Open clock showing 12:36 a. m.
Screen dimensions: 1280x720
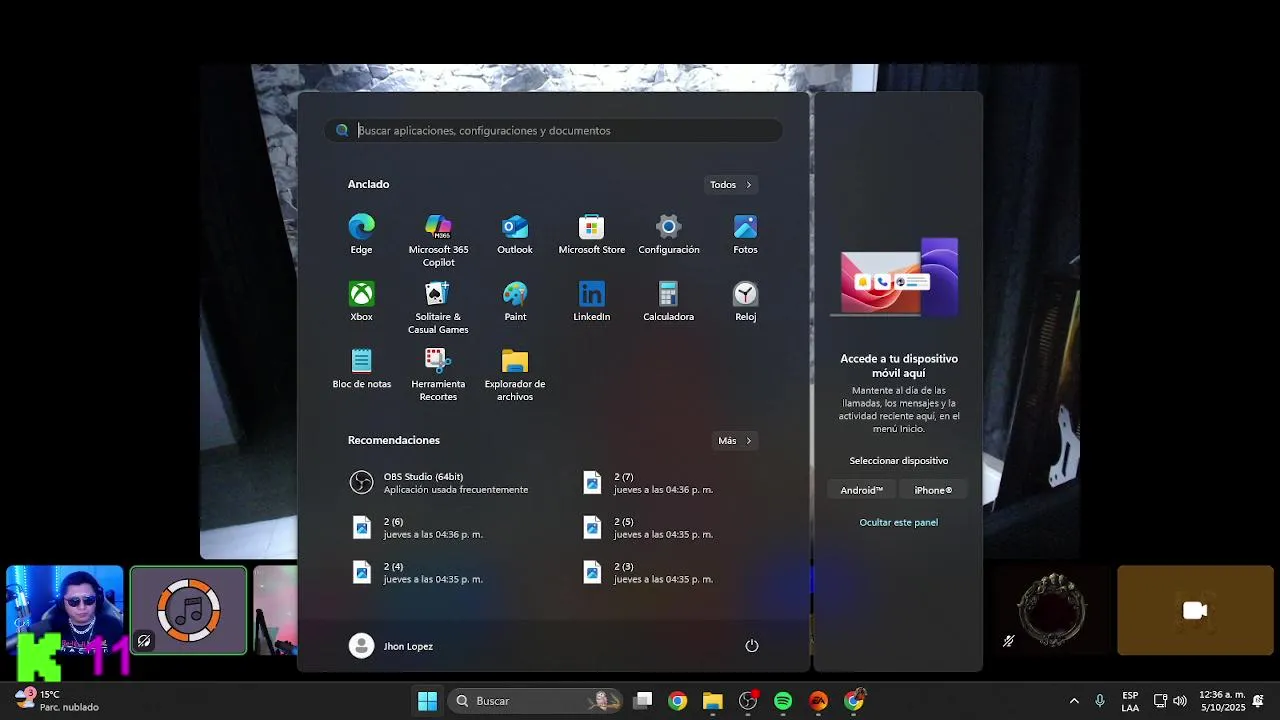tap(1221, 701)
